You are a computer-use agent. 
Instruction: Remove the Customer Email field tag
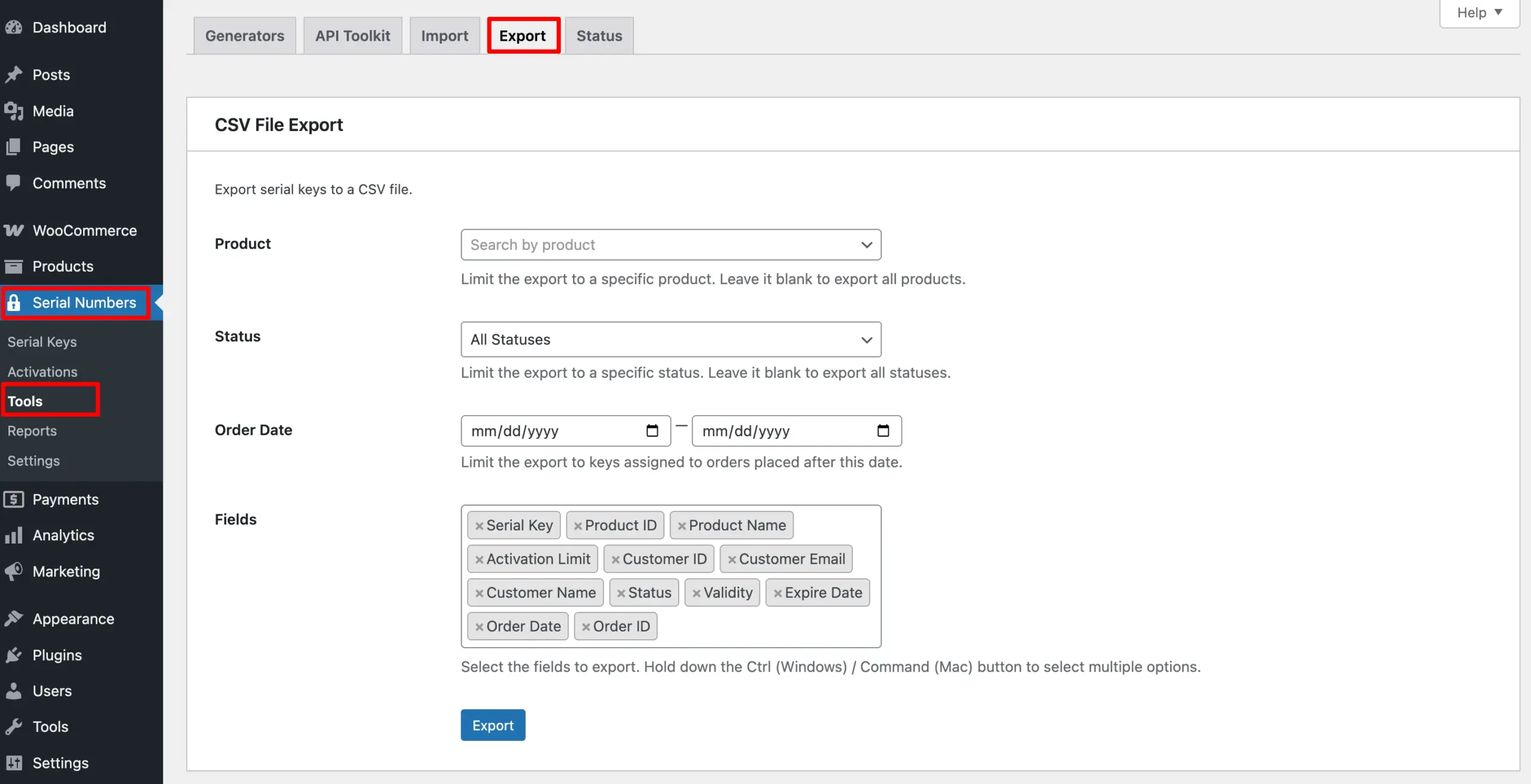[731, 560]
